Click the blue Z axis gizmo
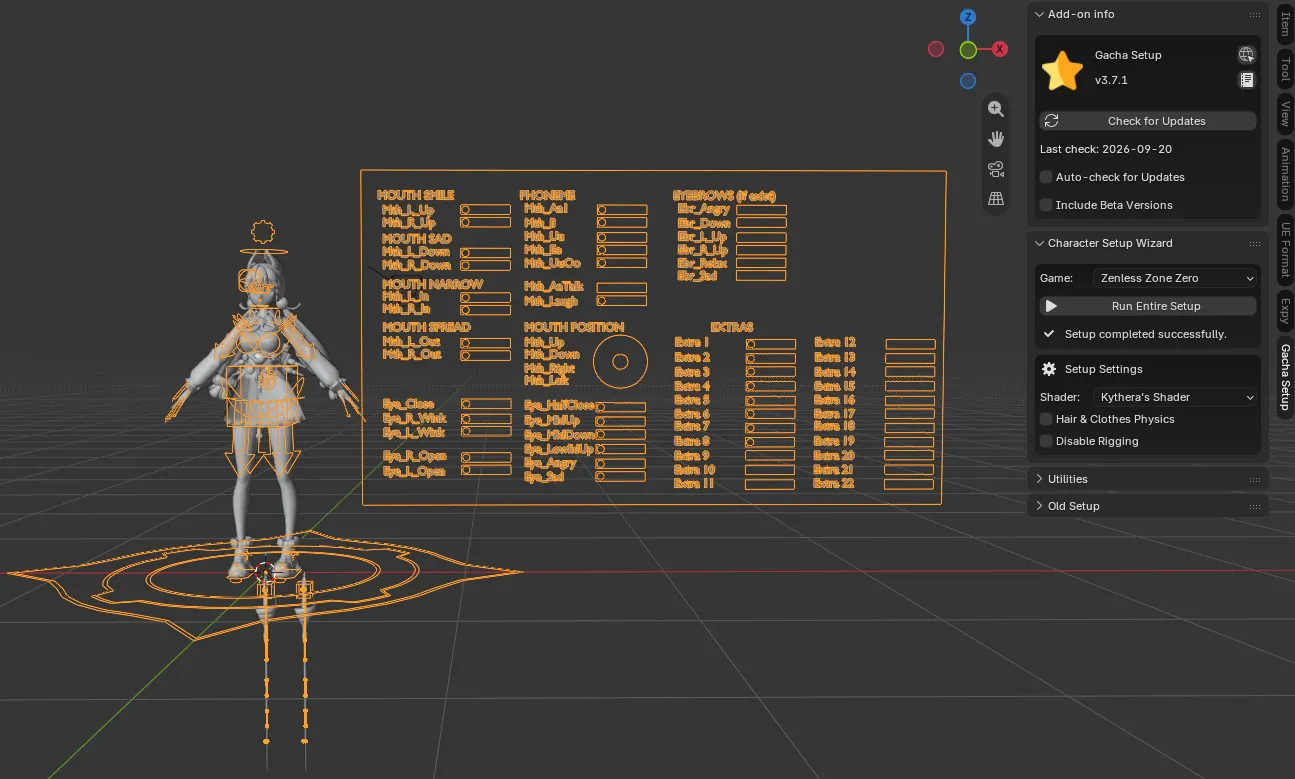Viewport: 1295px width, 779px height. point(968,17)
